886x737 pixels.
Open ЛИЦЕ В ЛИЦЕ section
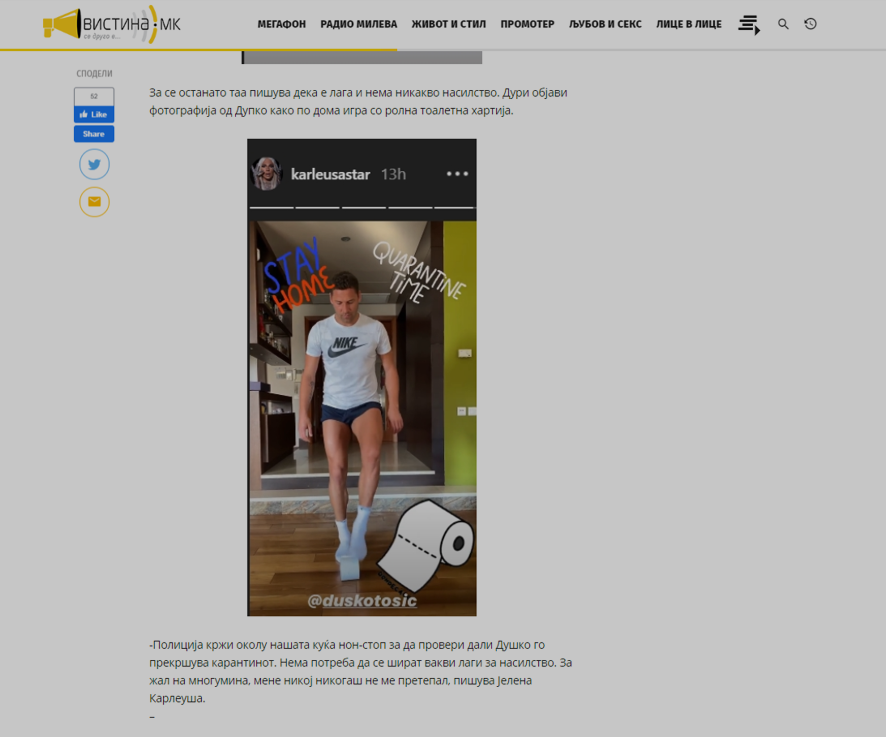tap(688, 24)
